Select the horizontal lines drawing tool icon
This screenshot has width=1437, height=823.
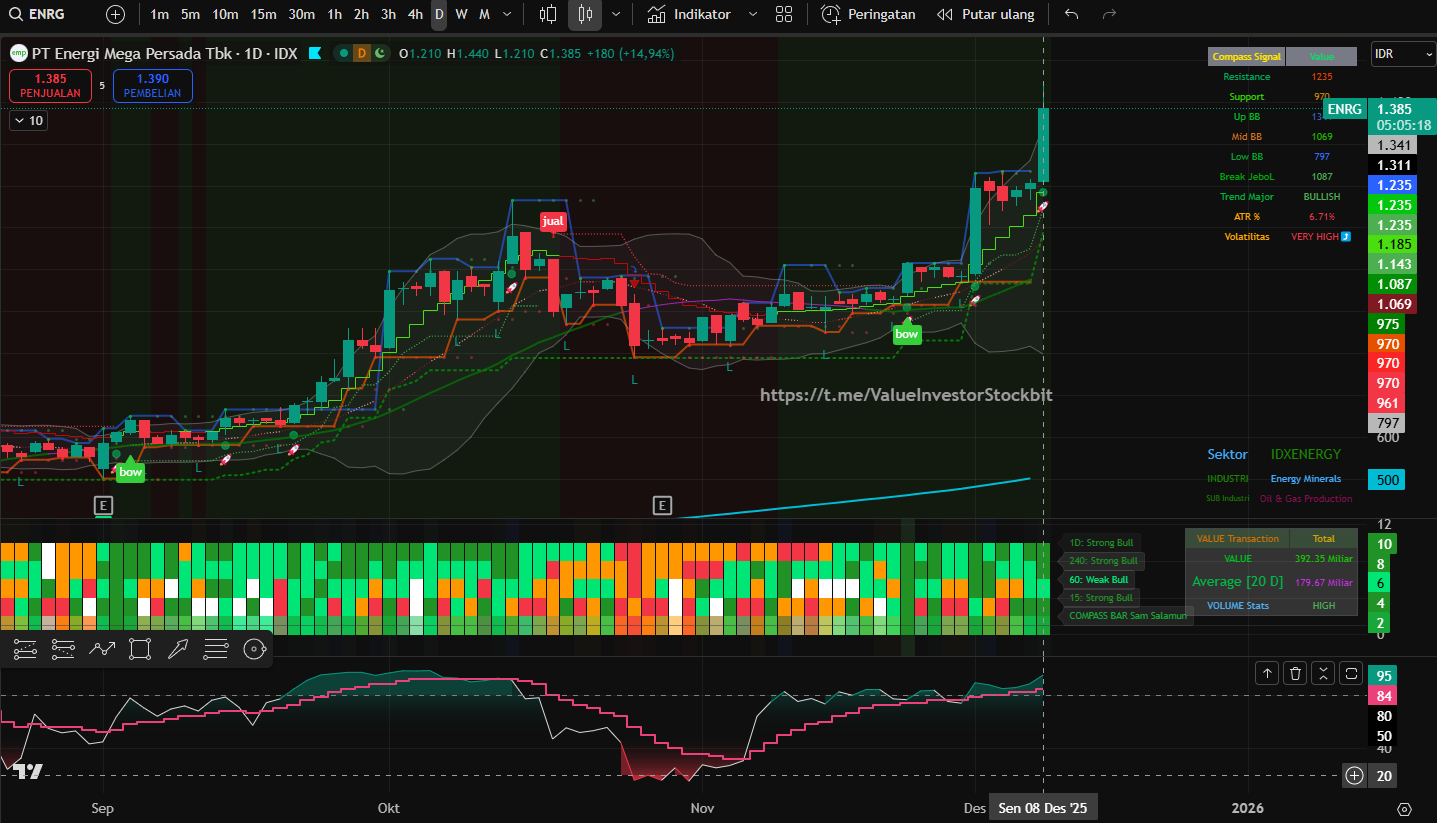215,649
